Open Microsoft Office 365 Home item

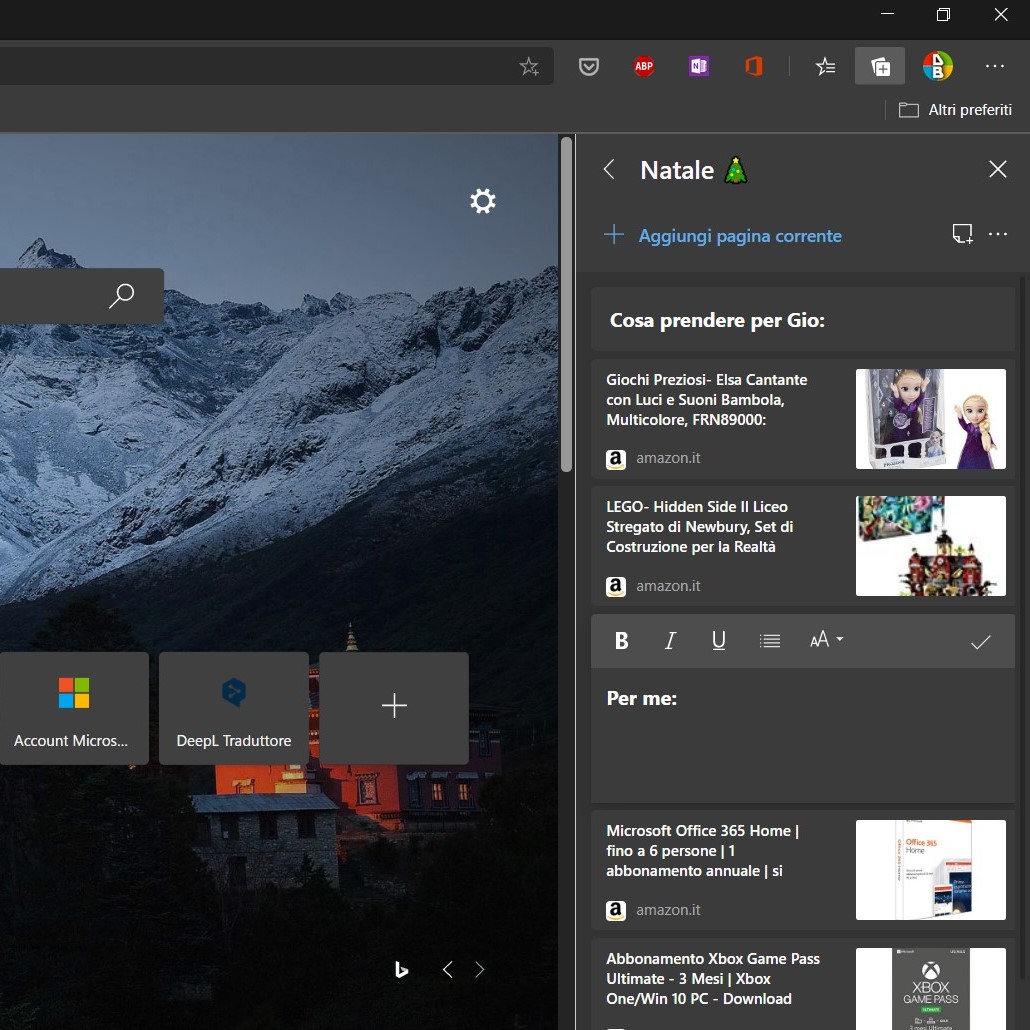coord(803,870)
